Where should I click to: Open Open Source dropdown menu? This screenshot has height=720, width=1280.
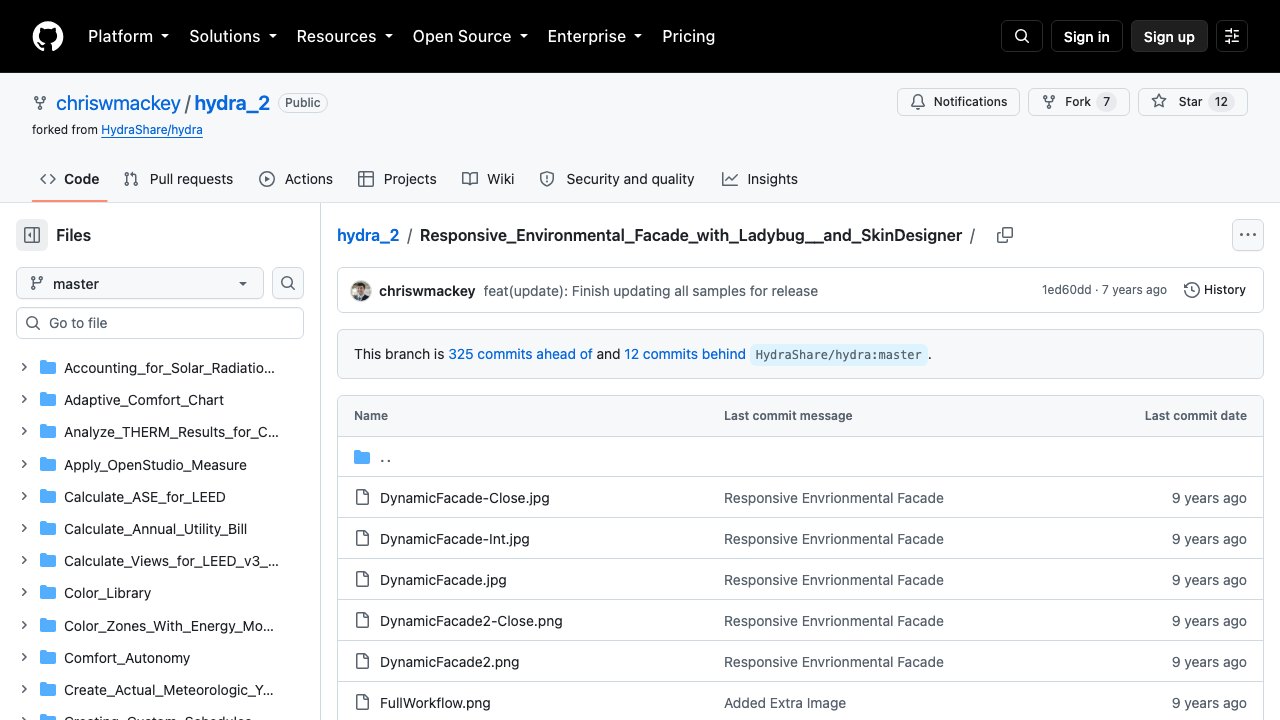(x=470, y=36)
